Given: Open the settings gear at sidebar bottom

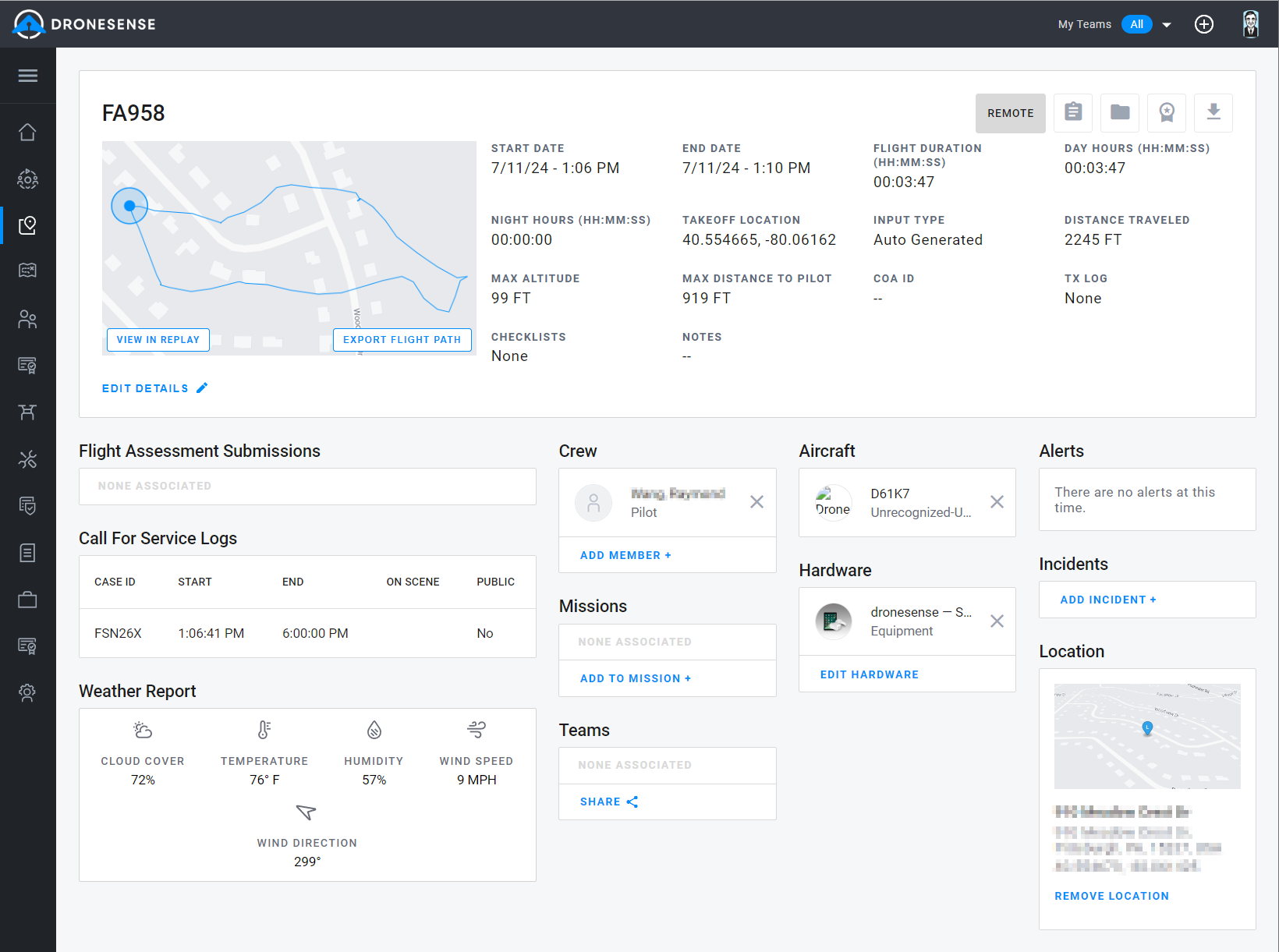Looking at the screenshot, I should [27, 692].
